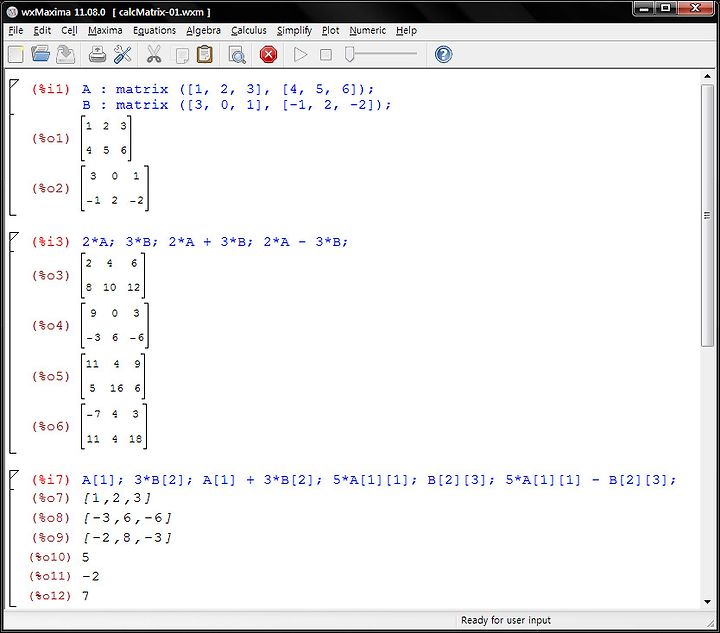Collapse the %i1 cell with its bracket triangle
The height and width of the screenshot is (633, 720).
click(13, 84)
